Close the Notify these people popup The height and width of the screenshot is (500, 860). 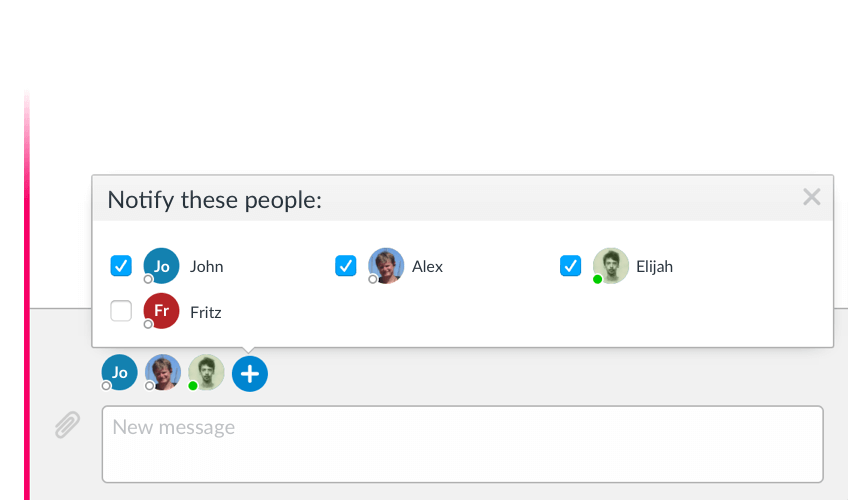(812, 197)
